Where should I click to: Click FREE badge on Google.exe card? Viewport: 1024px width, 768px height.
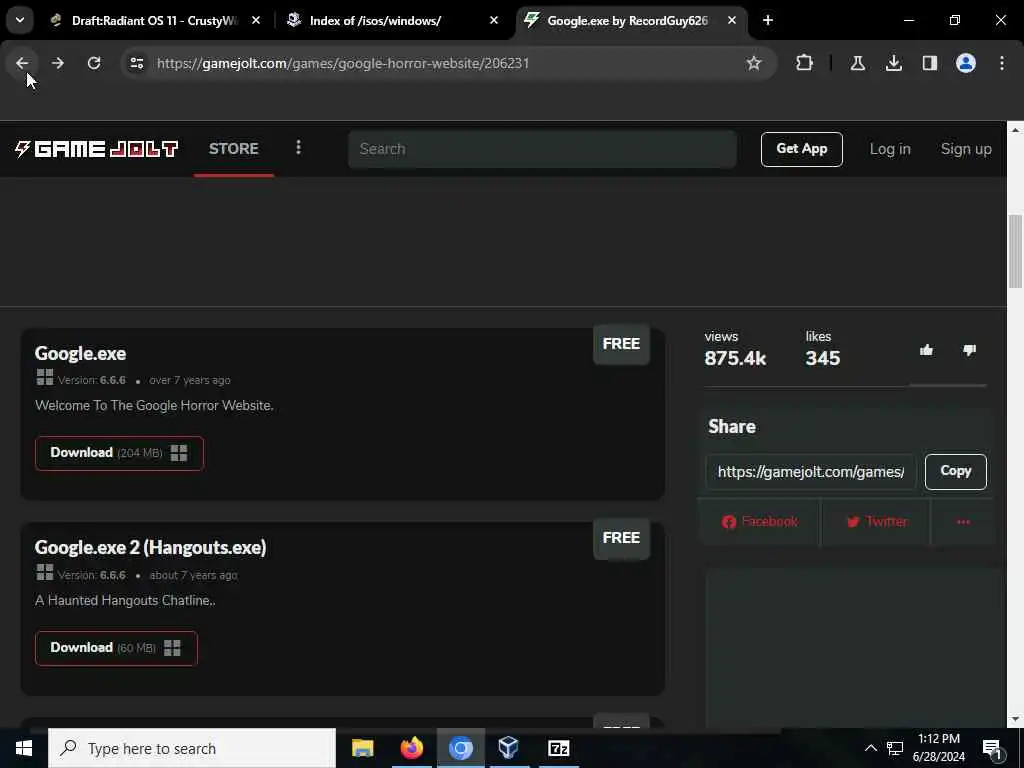click(621, 344)
